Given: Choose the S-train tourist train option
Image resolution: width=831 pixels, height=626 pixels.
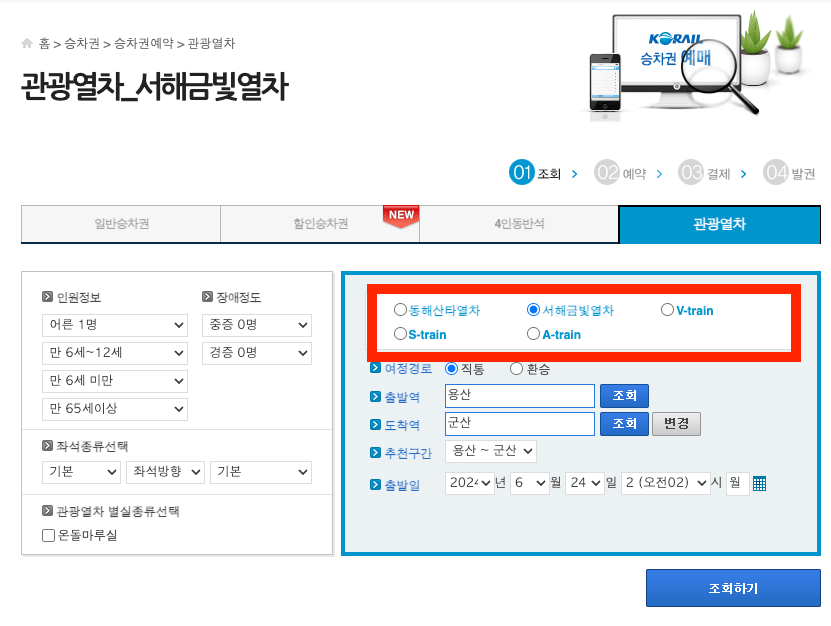Looking at the screenshot, I should (x=400, y=334).
